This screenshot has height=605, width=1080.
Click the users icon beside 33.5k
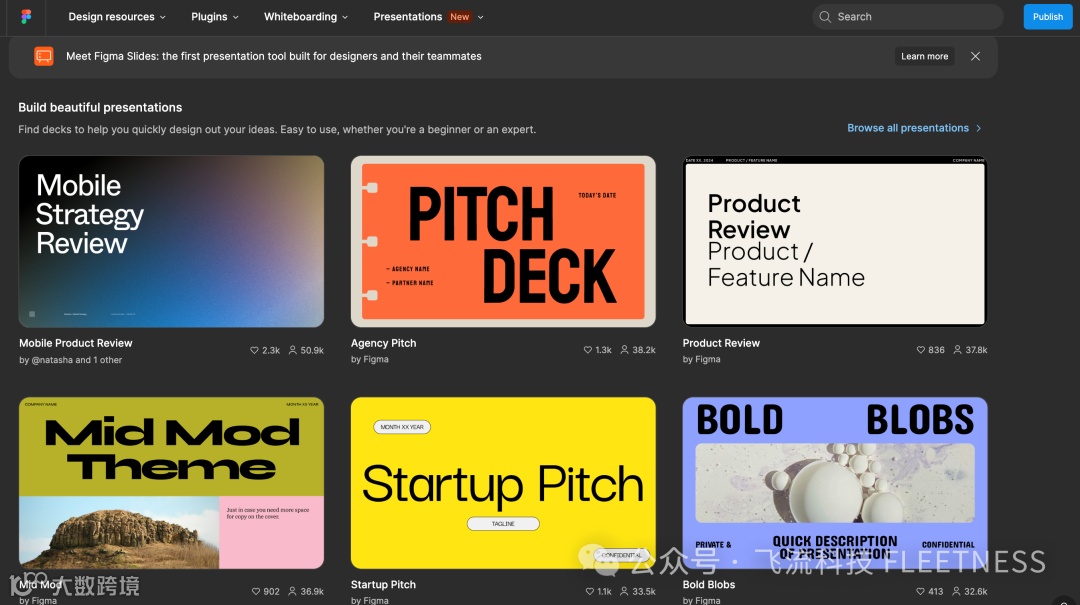tap(625, 591)
